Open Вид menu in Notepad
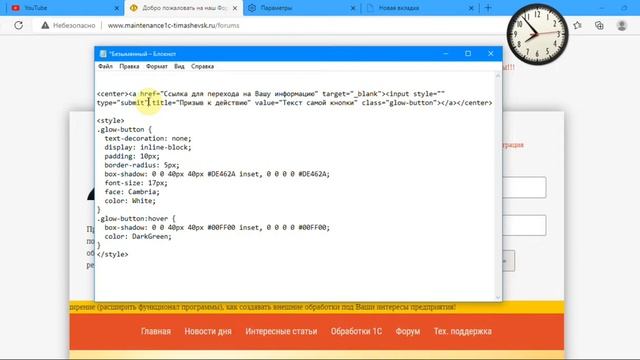Screen dimensions: 640x360 [179, 66]
